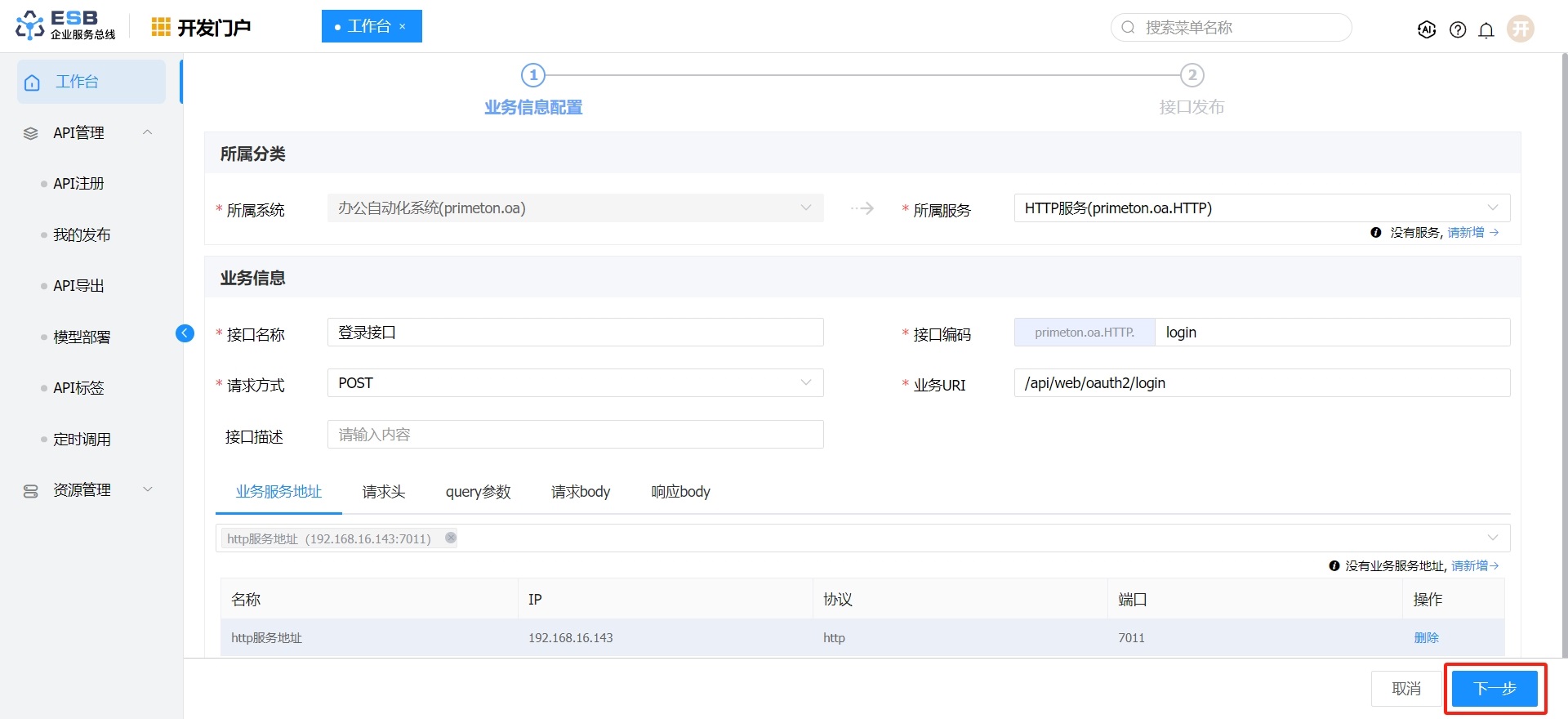Click the user avatar in top right
The height and width of the screenshot is (719, 1568).
[x=1520, y=29]
